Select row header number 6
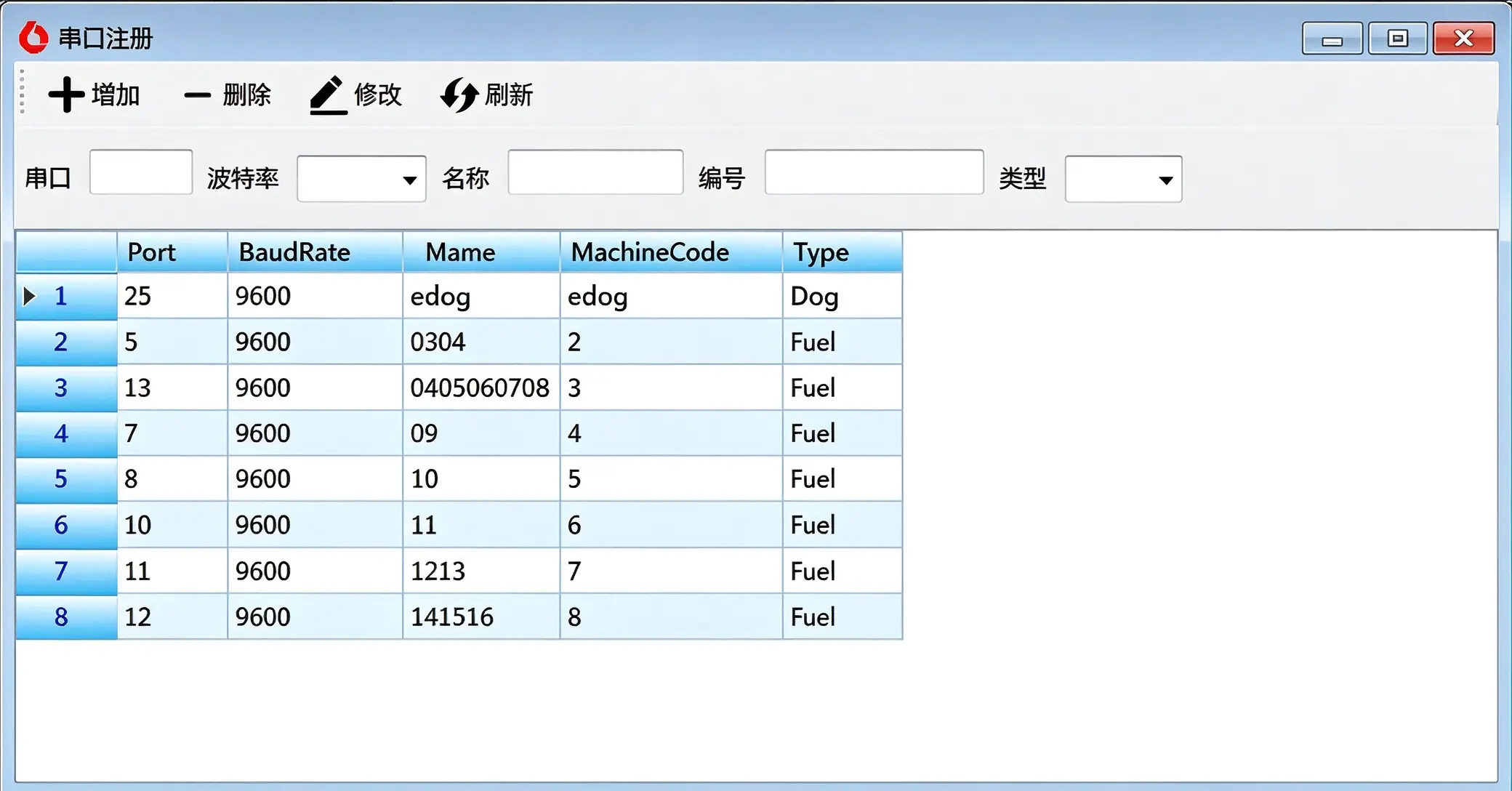The height and width of the screenshot is (791, 1512). click(x=66, y=525)
